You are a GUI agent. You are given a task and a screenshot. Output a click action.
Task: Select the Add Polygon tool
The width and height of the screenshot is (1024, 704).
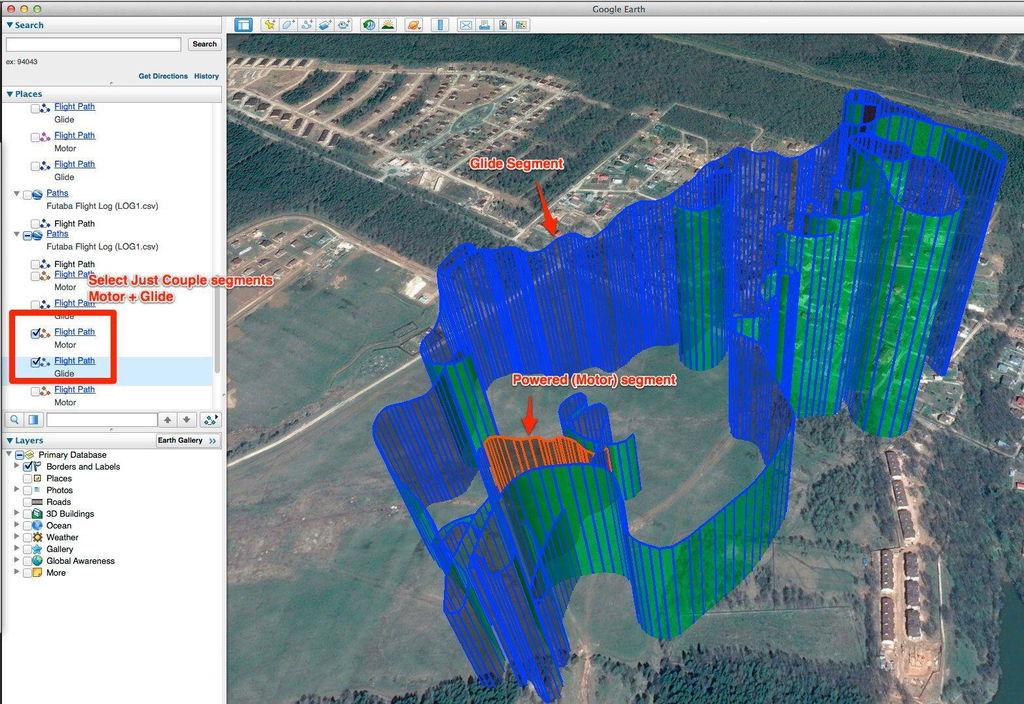click(x=287, y=25)
